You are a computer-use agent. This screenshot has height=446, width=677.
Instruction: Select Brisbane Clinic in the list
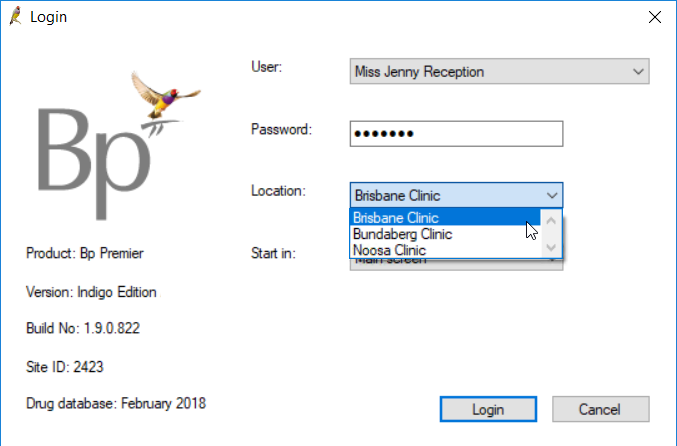[x=445, y=218]
